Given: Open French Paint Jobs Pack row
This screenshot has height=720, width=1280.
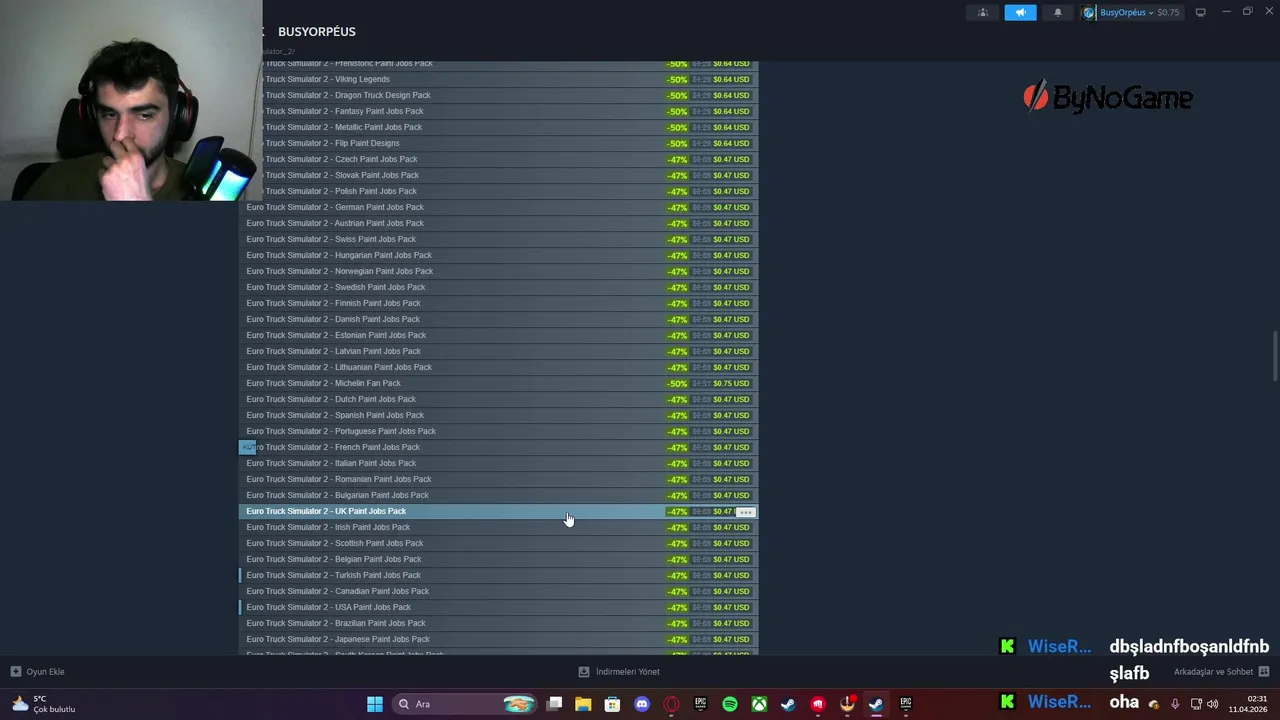Looking at the screenshot, I should [x=499, y=448].
